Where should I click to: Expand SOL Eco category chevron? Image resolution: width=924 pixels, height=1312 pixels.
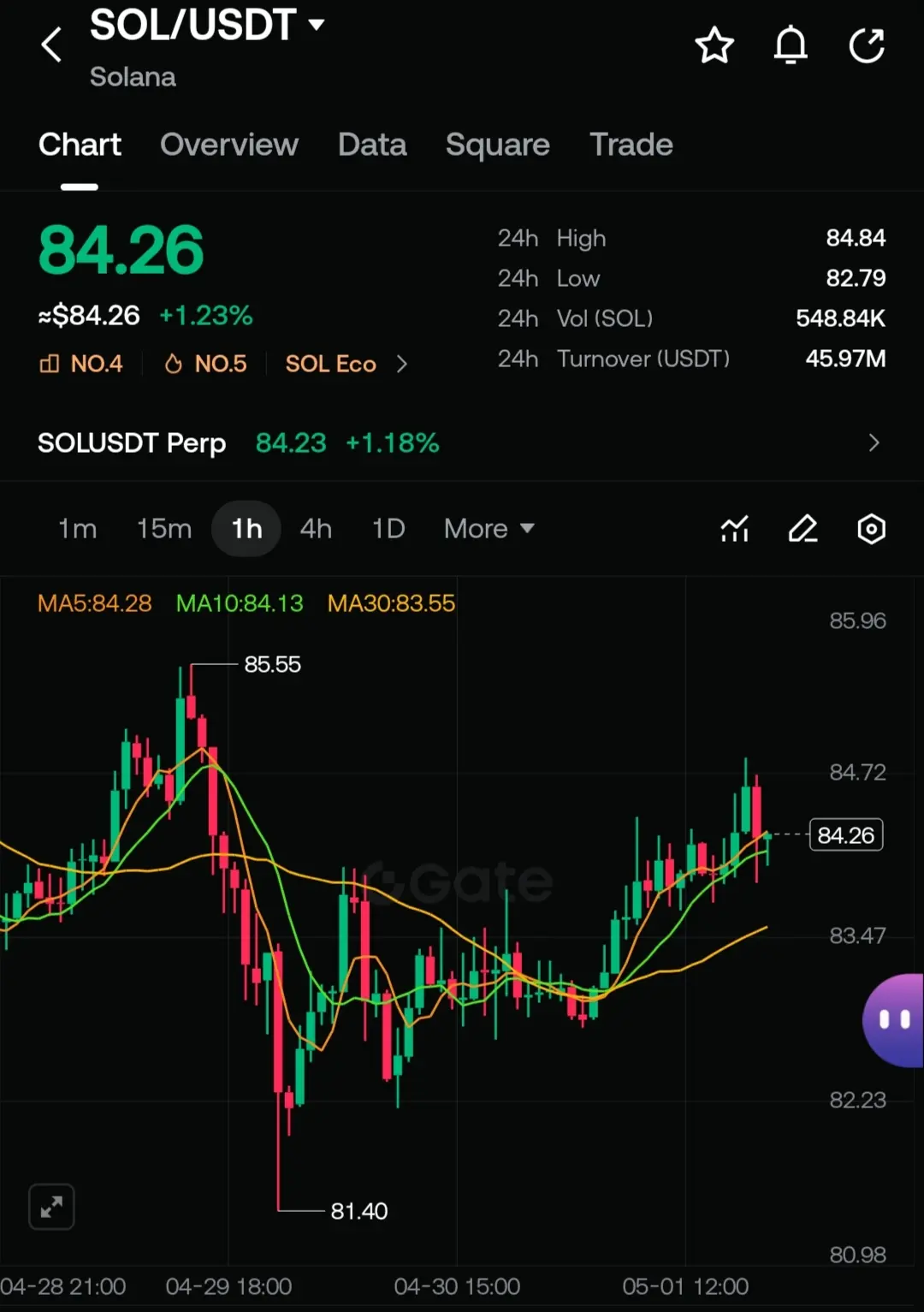[x=401, y=364]
